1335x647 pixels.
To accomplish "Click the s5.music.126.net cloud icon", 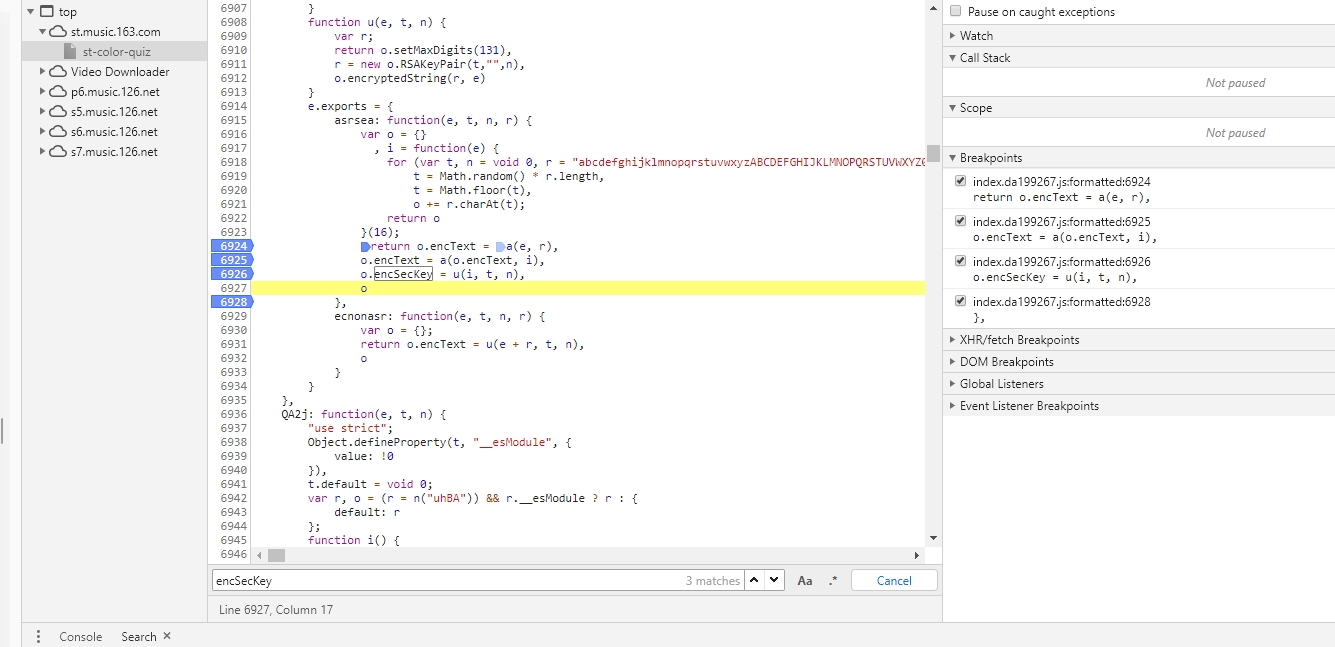I will [58, 112].
